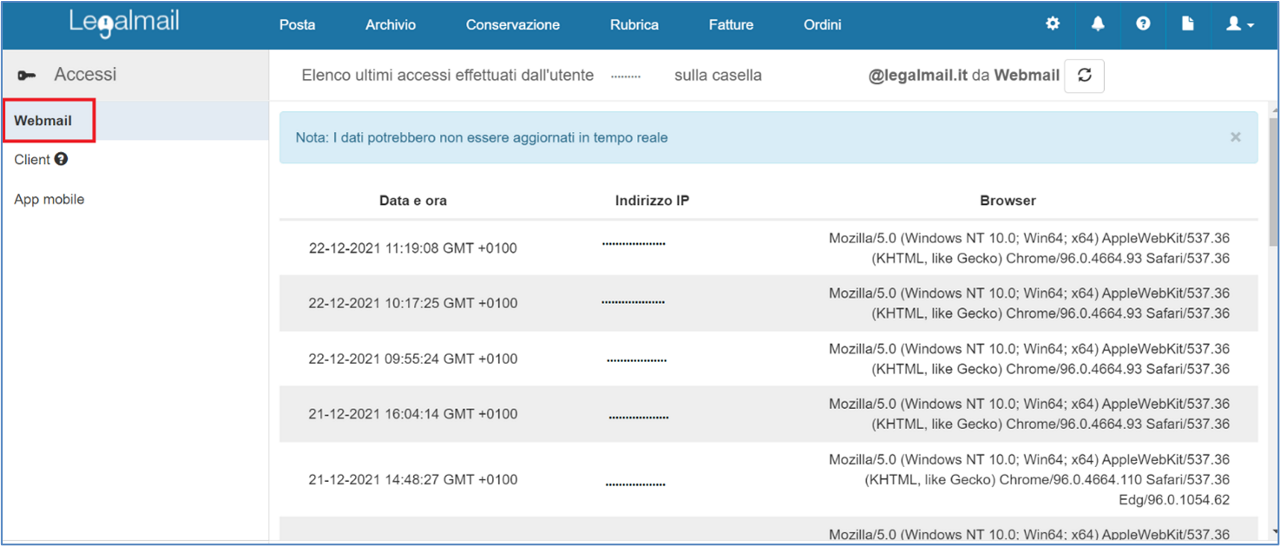Click the help question mark icon in header
Image resolution: width=1280 pixels, height=546 pixels.
tap(1143, 24)
